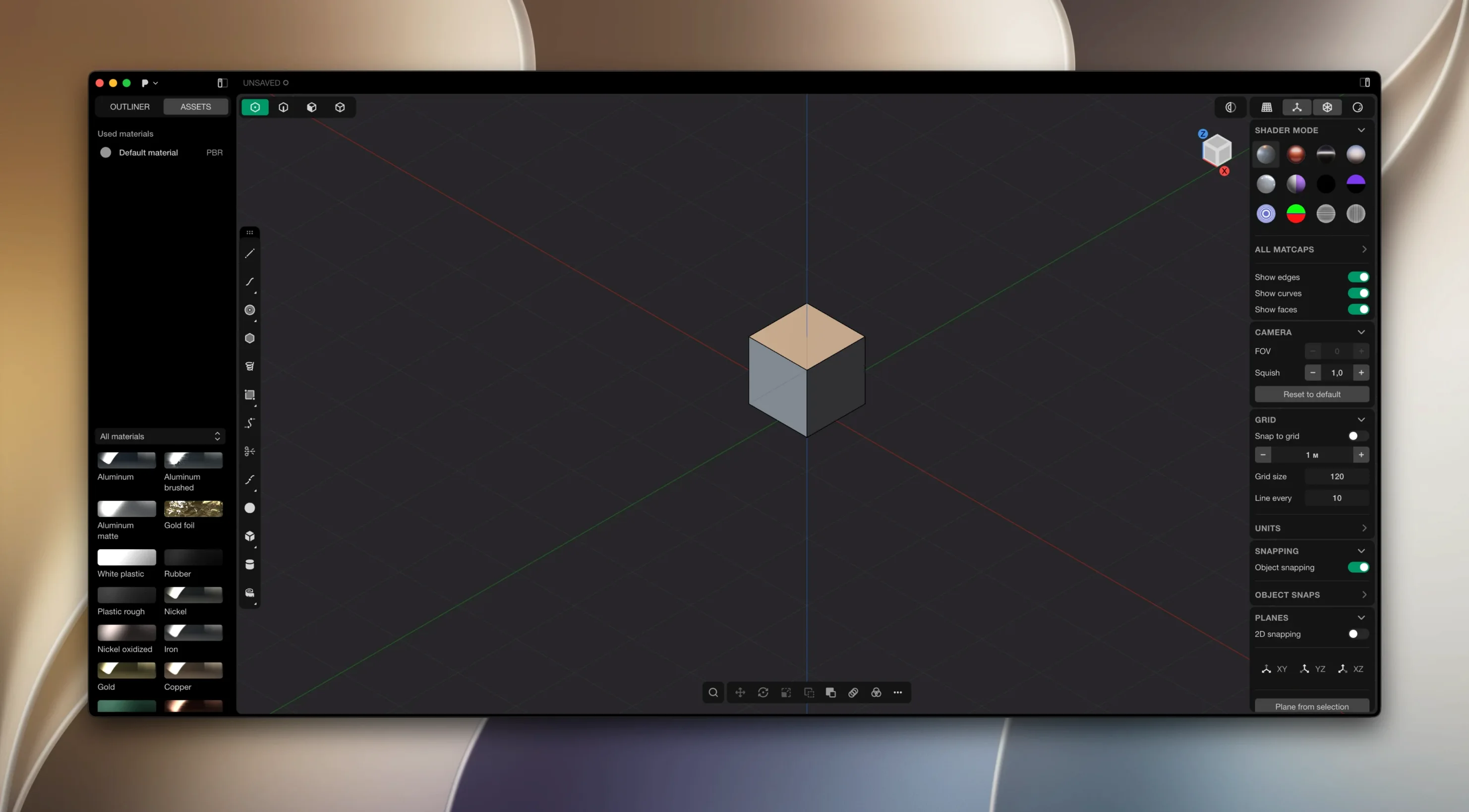Image resolution: width=1469 pixels, height=812 pixels.
Task: Toggle the grid overlay icon in top-right toolbar
Action: point(1267,107)
